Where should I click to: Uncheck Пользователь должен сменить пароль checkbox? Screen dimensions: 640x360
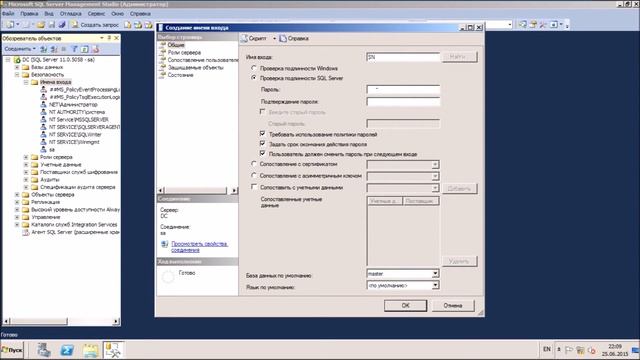262,153
